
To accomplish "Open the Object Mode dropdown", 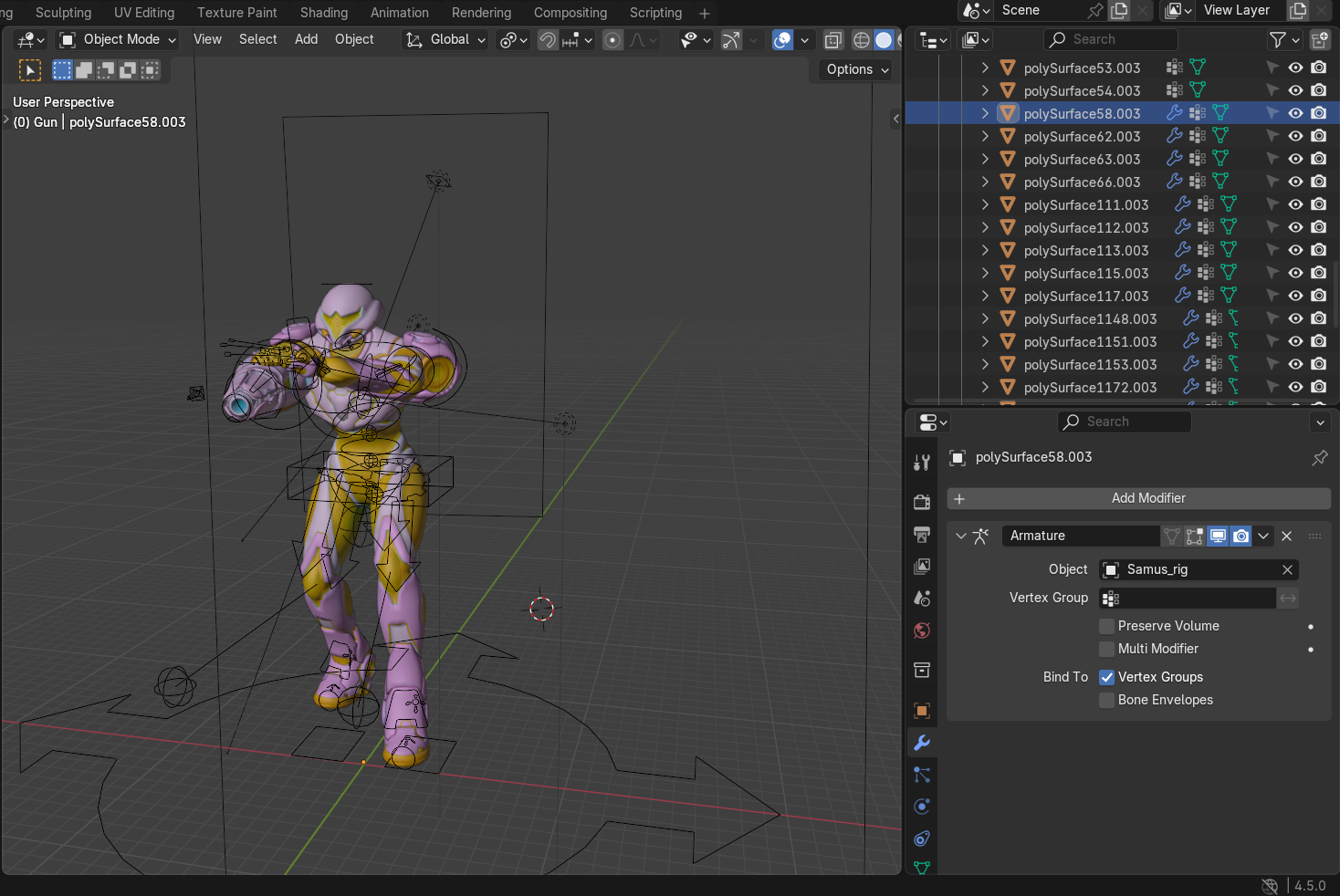I will click(x=118, y=39).
